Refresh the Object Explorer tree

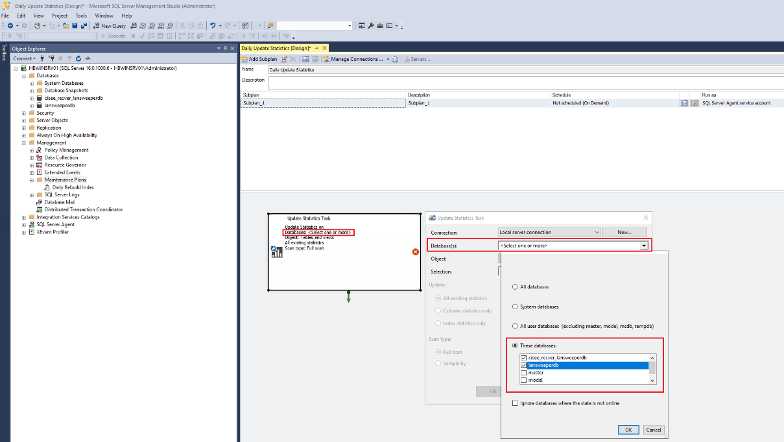pyautogui.click(x=78, y=58)
